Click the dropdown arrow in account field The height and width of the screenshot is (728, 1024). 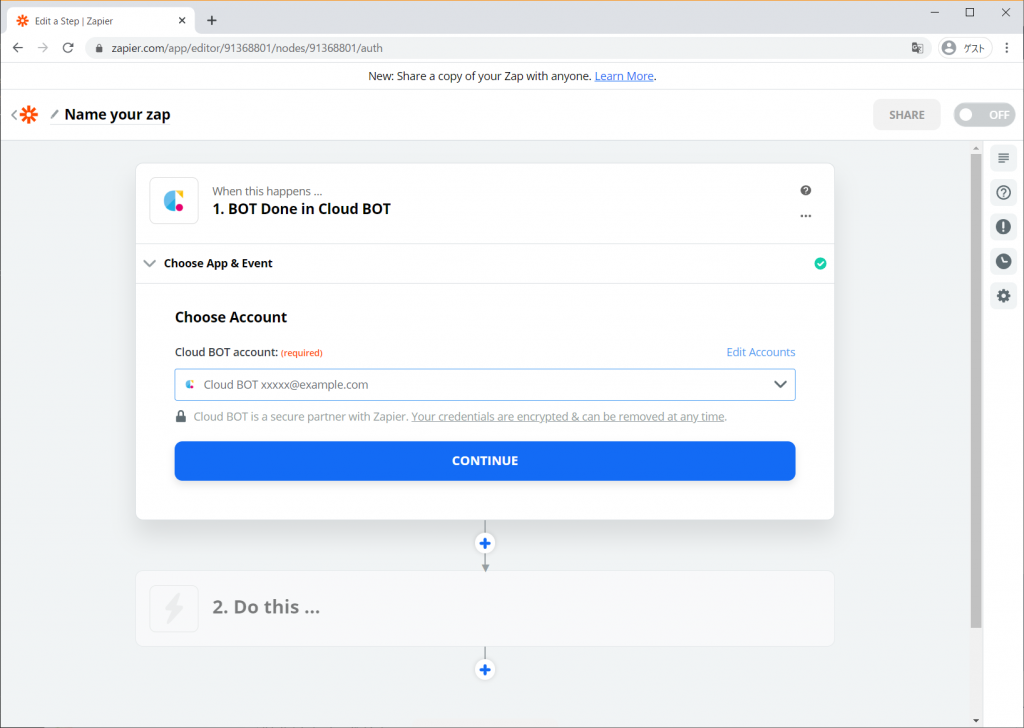click(x=780, y=385)
